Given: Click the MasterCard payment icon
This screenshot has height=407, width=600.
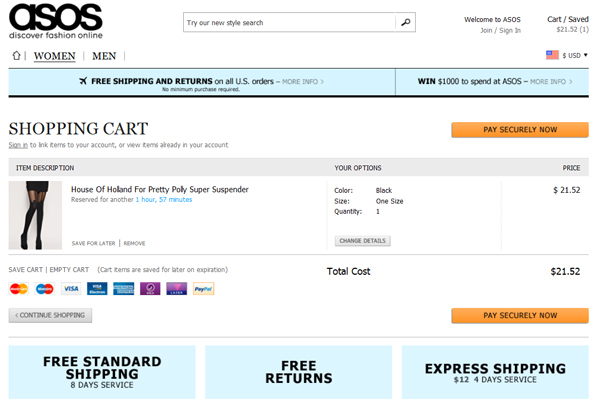Looking at the screenshot, I should [x=18, y=289].
